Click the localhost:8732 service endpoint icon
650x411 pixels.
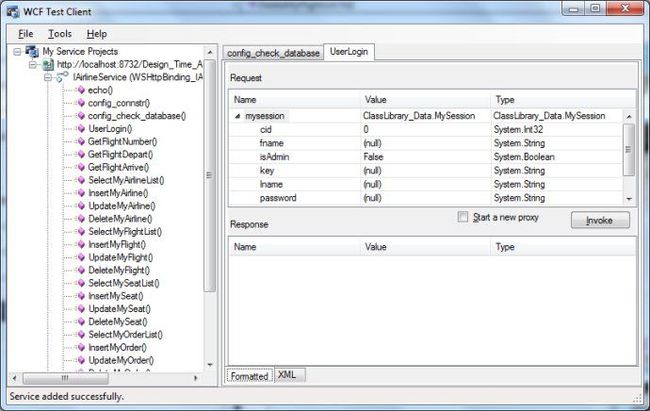tap(48, 64)
